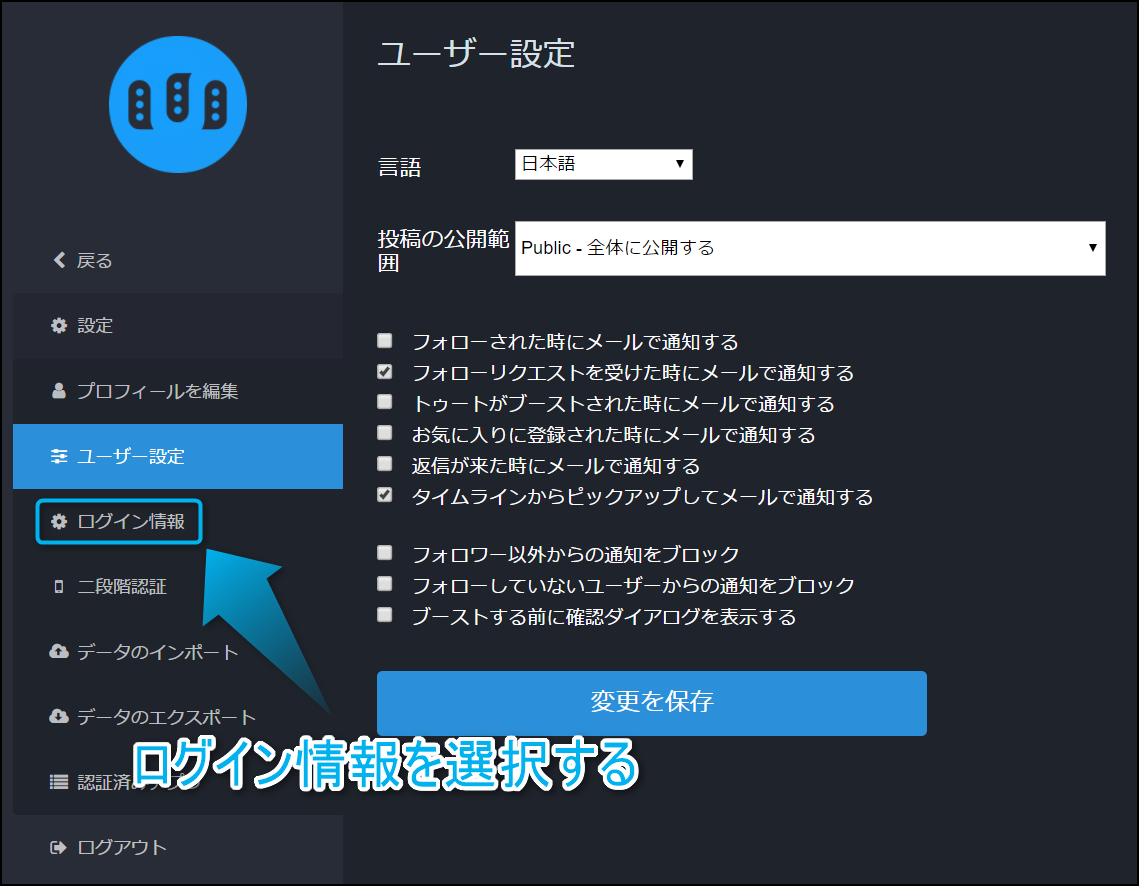Go to the 二段階認証 settings page
This screenshot has width=1139, height=886.
point(122,587)
